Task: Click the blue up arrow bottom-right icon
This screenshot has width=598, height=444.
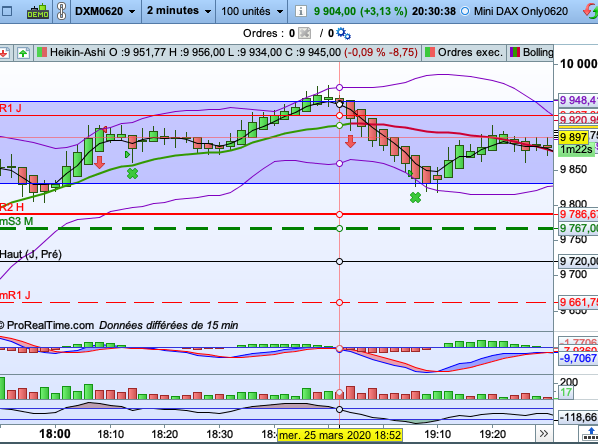Action: (x=590, y=434)
